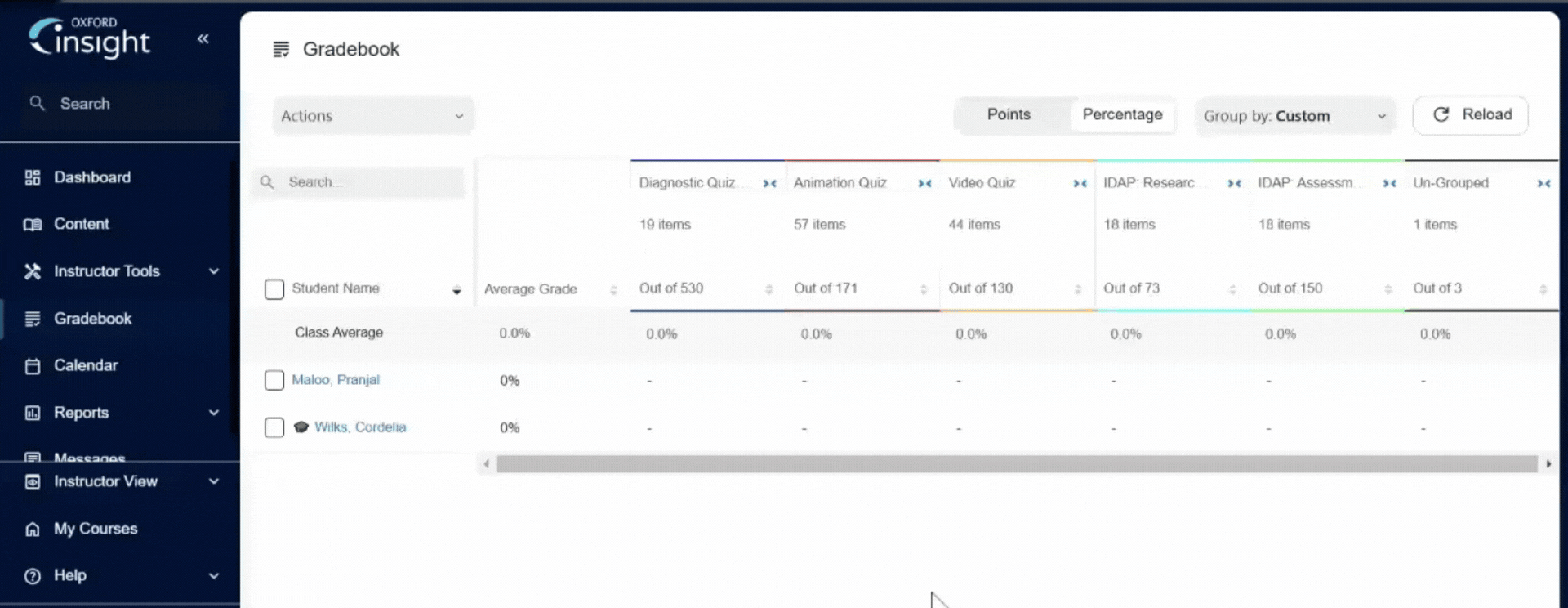
Task: Open the Actions dropdown
Action: 373,116
